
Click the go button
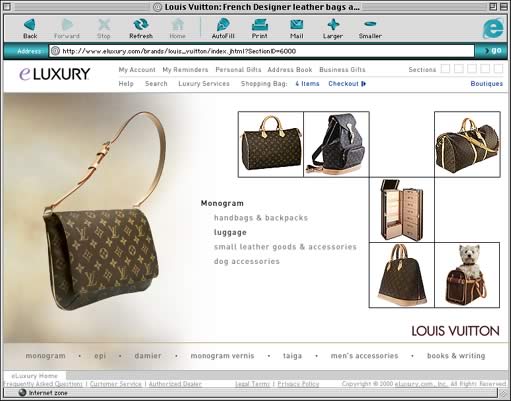pyautogui.click(x=493, y=51)
